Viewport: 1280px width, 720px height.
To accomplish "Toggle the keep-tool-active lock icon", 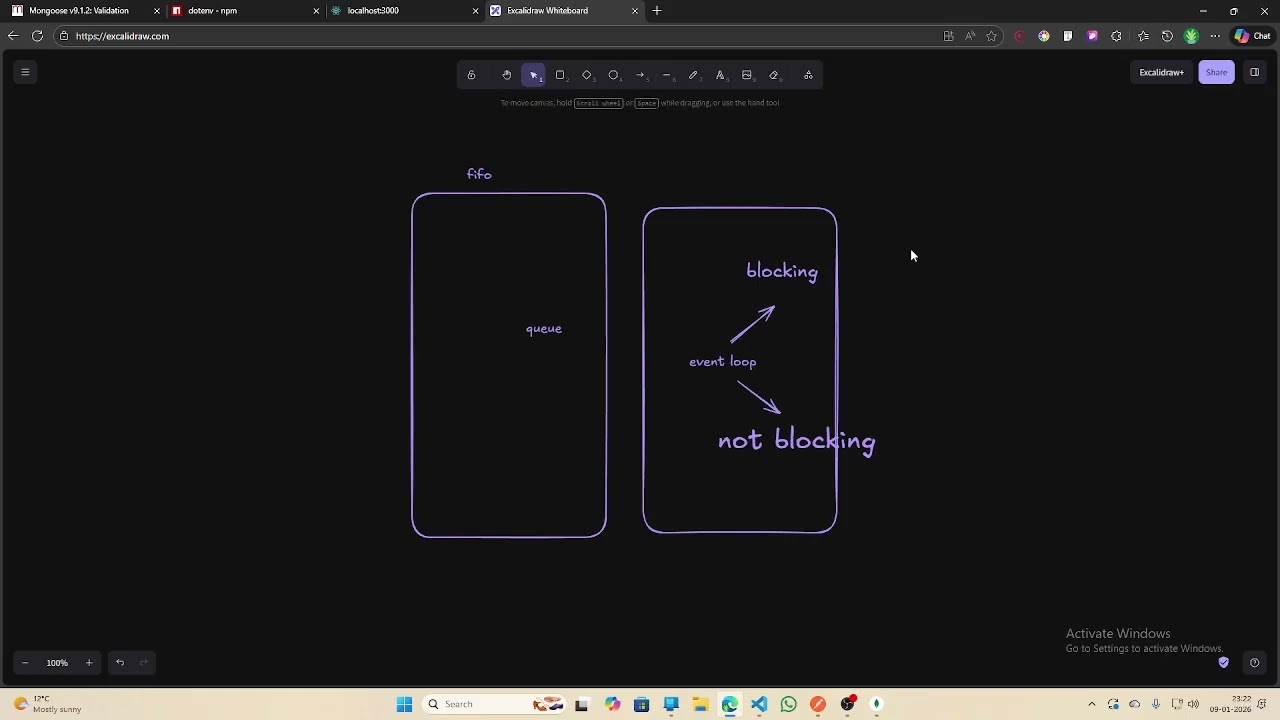I will click(x=471, y=75).
